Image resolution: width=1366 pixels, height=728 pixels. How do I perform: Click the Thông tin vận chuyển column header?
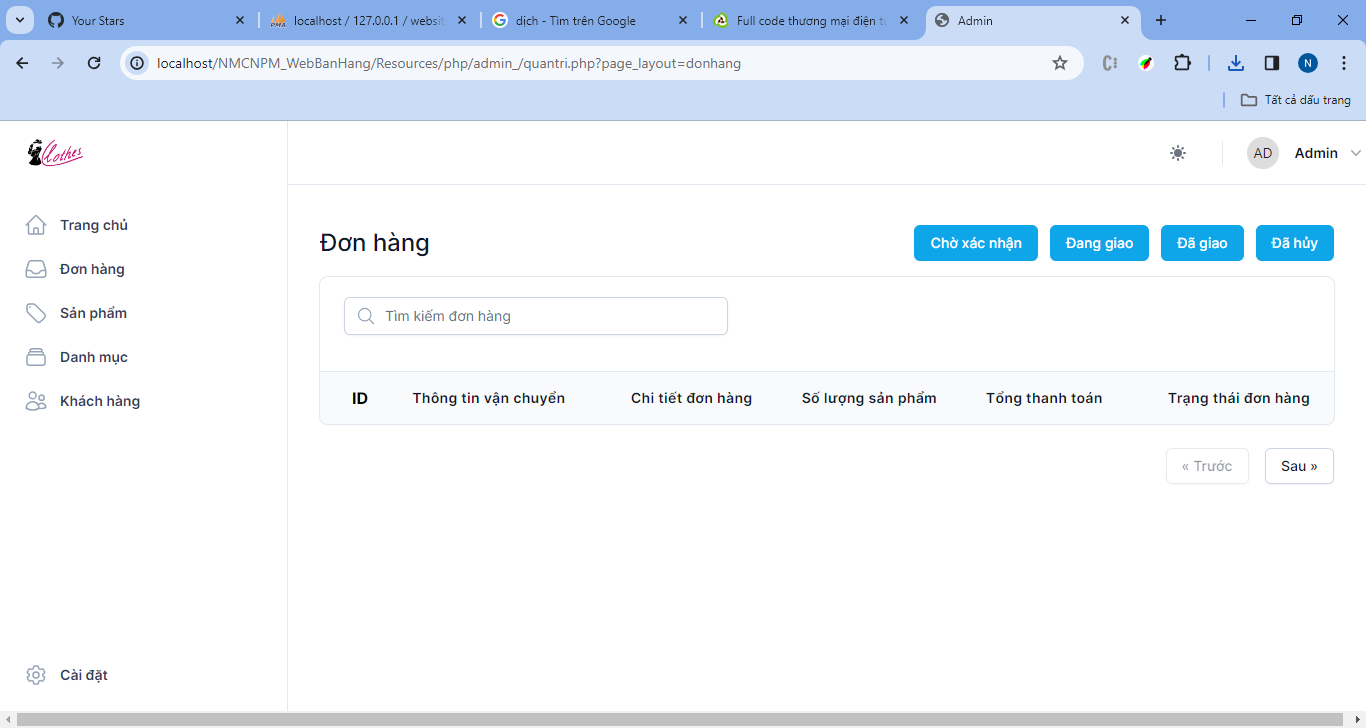tap(489, 398)
